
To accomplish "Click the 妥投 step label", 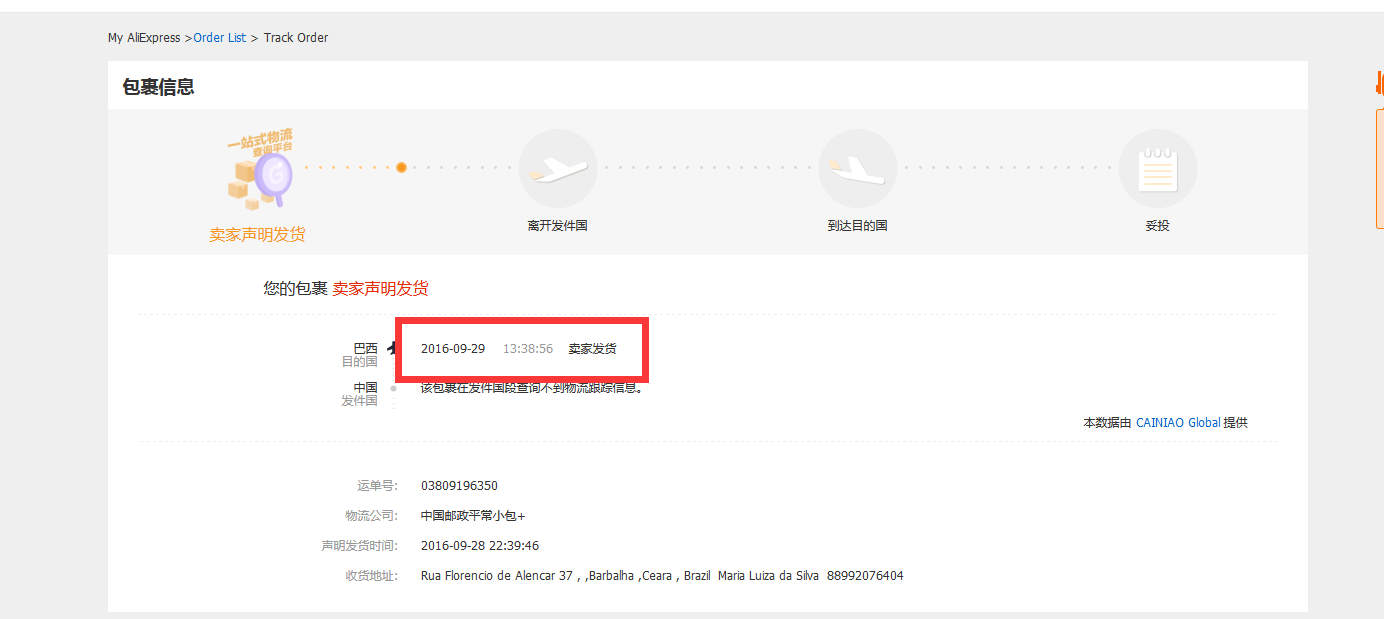I will [1157, 226].
